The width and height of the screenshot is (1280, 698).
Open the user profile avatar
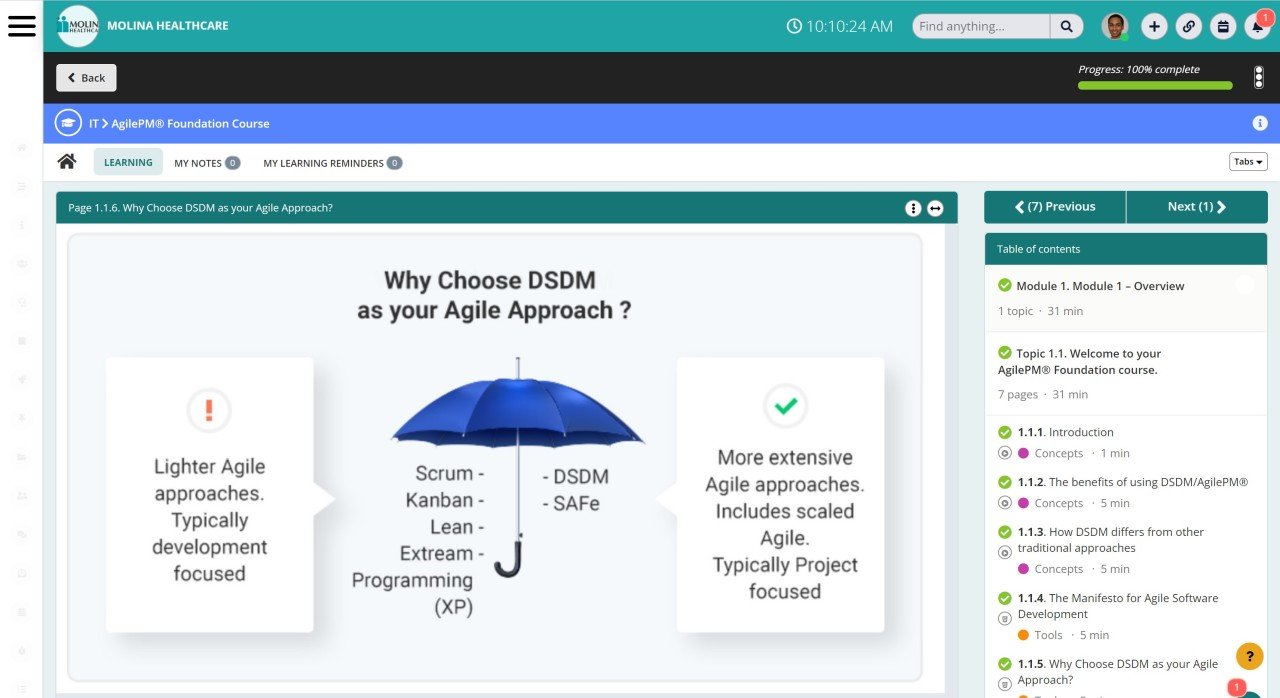(x=1115, y=27)
